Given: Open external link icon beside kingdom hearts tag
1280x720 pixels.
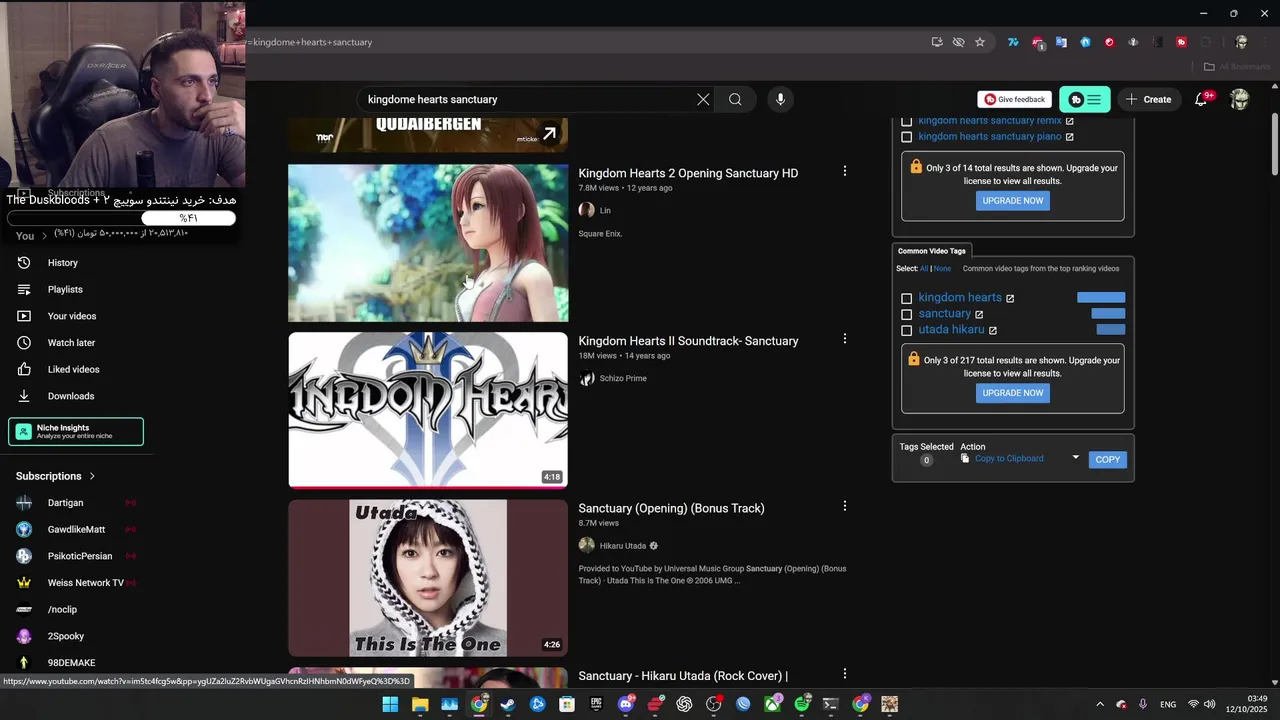Looking at the screenshot, I should (1010, 298).
